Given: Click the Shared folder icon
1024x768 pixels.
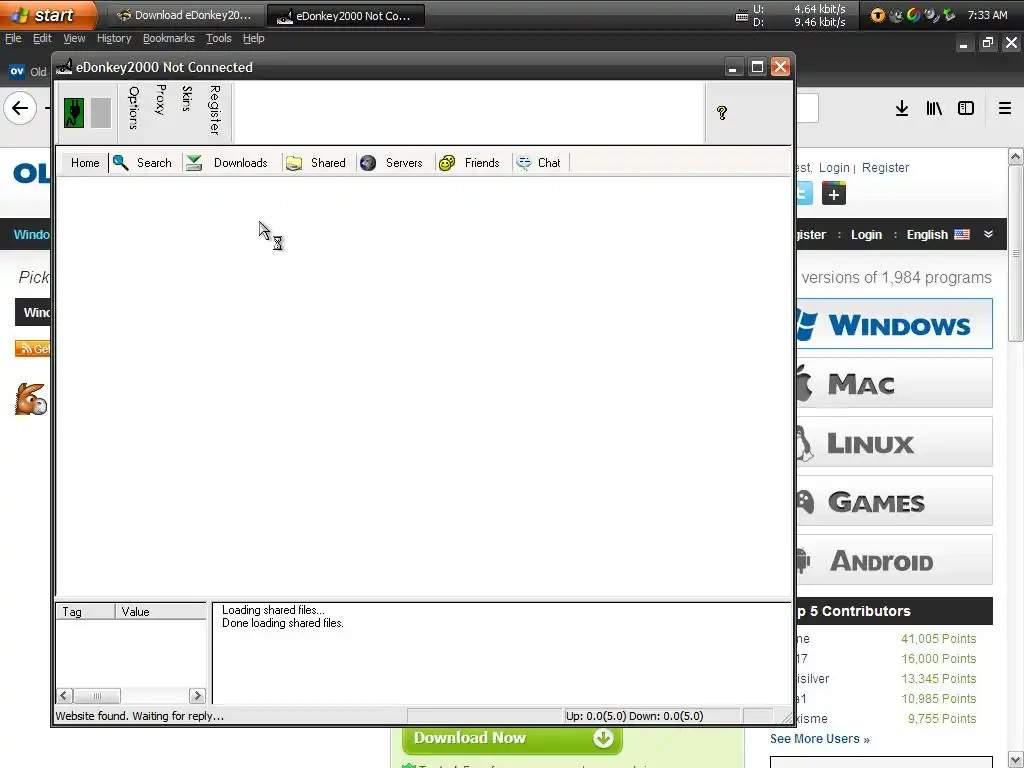Looking at the screenshot, I should [294, 163].
